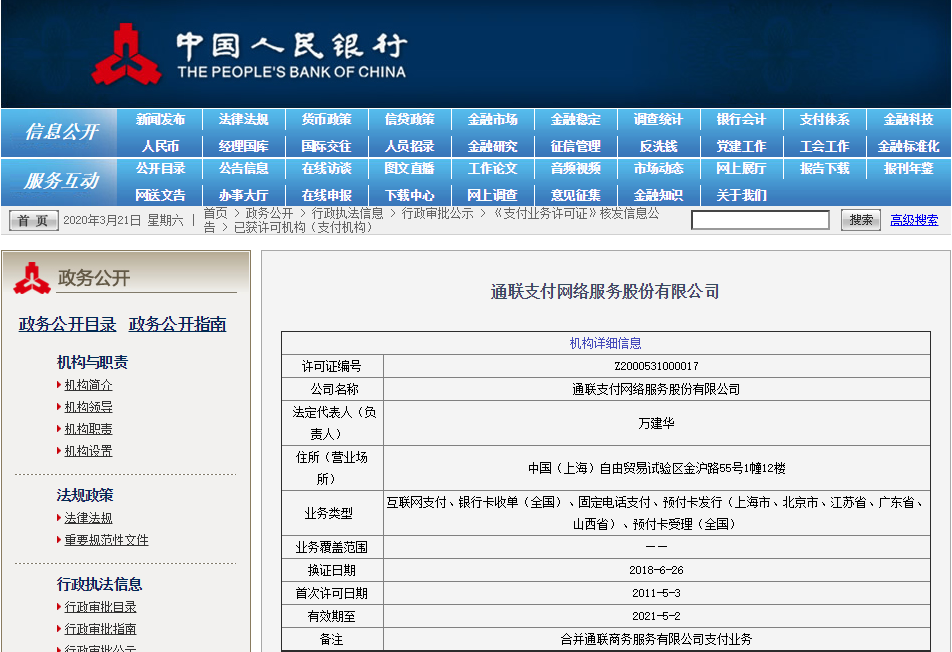Open 机构领导 sidebar link
952x652 pixels.
[x=88, y=407]
